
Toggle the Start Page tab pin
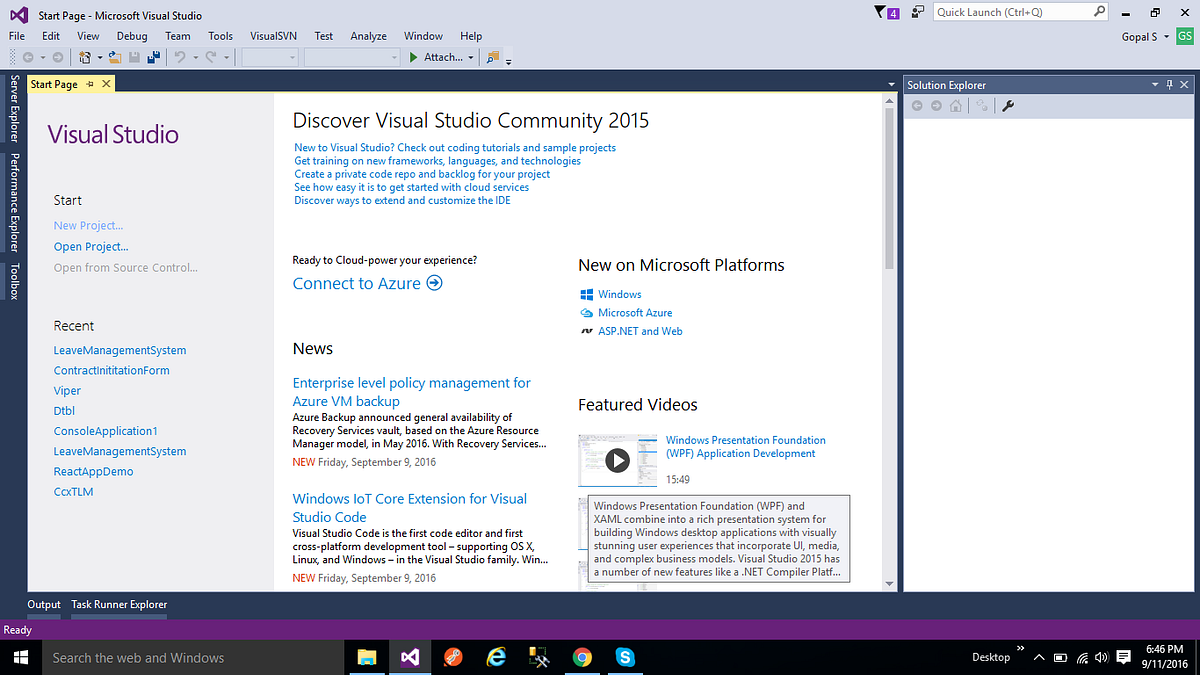point(90,84)
